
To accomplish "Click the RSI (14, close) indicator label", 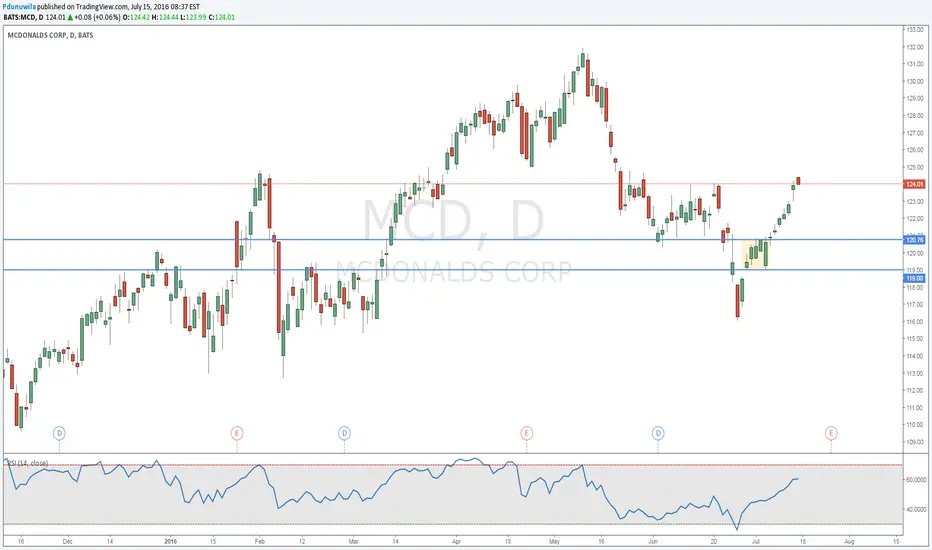I will point(27,463).
